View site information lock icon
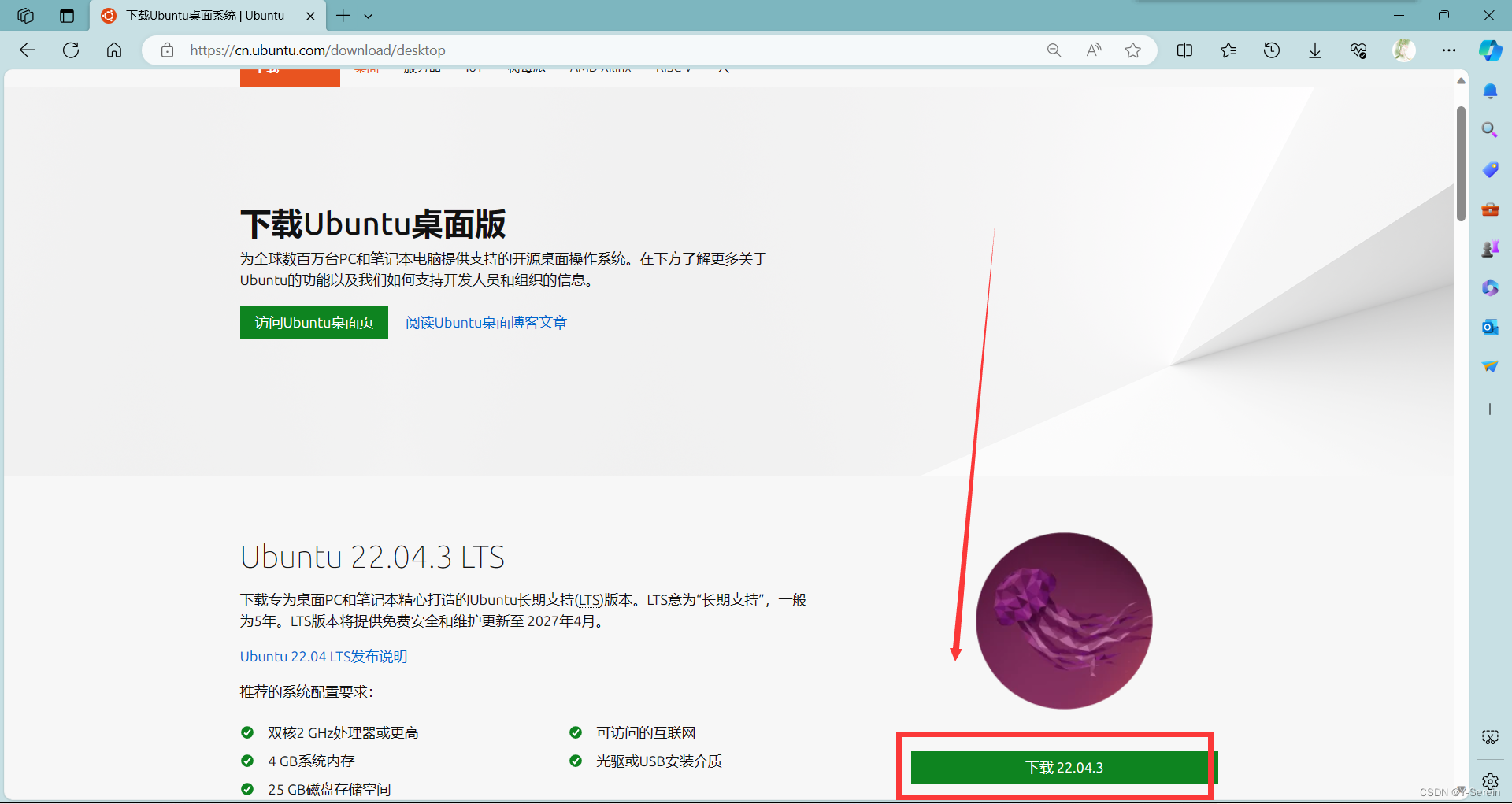Image resolution: width=1512 pixels, height=804 pixels. tap(167, 50)
